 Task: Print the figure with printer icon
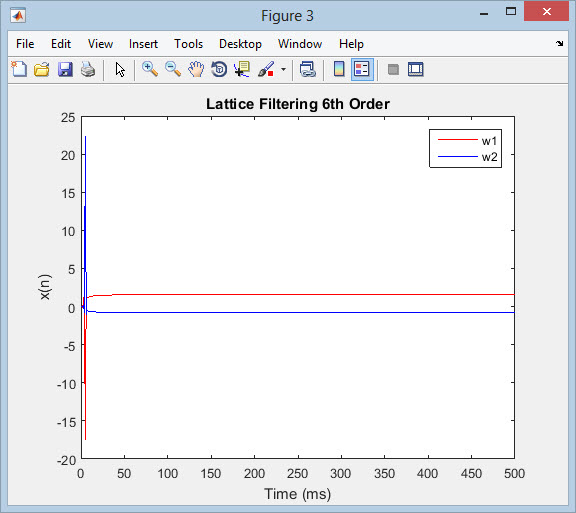point(88,69)
